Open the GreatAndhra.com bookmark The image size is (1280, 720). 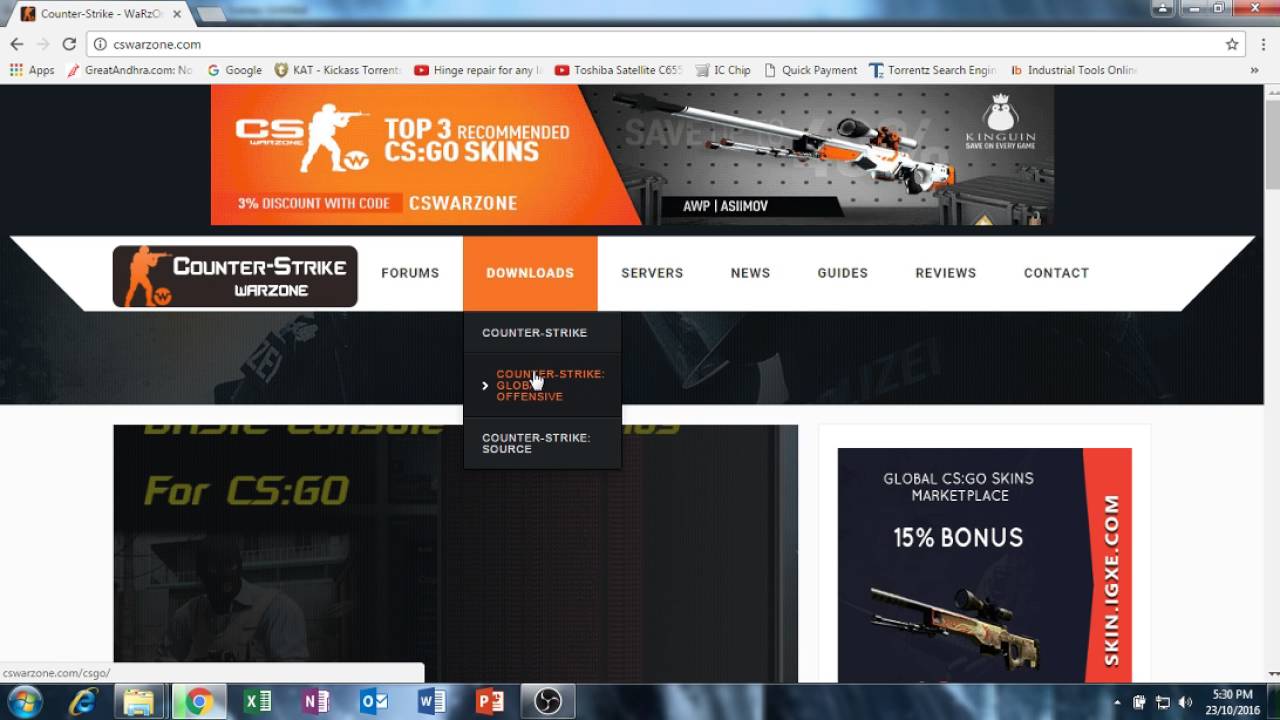point(129,70)
